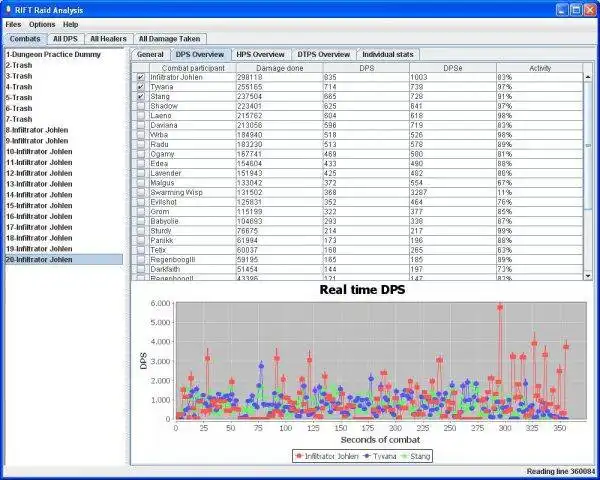The width and height of the screenshot is (600, 480).
Task: Click the Tetix participant name
Action: [158, 250]
